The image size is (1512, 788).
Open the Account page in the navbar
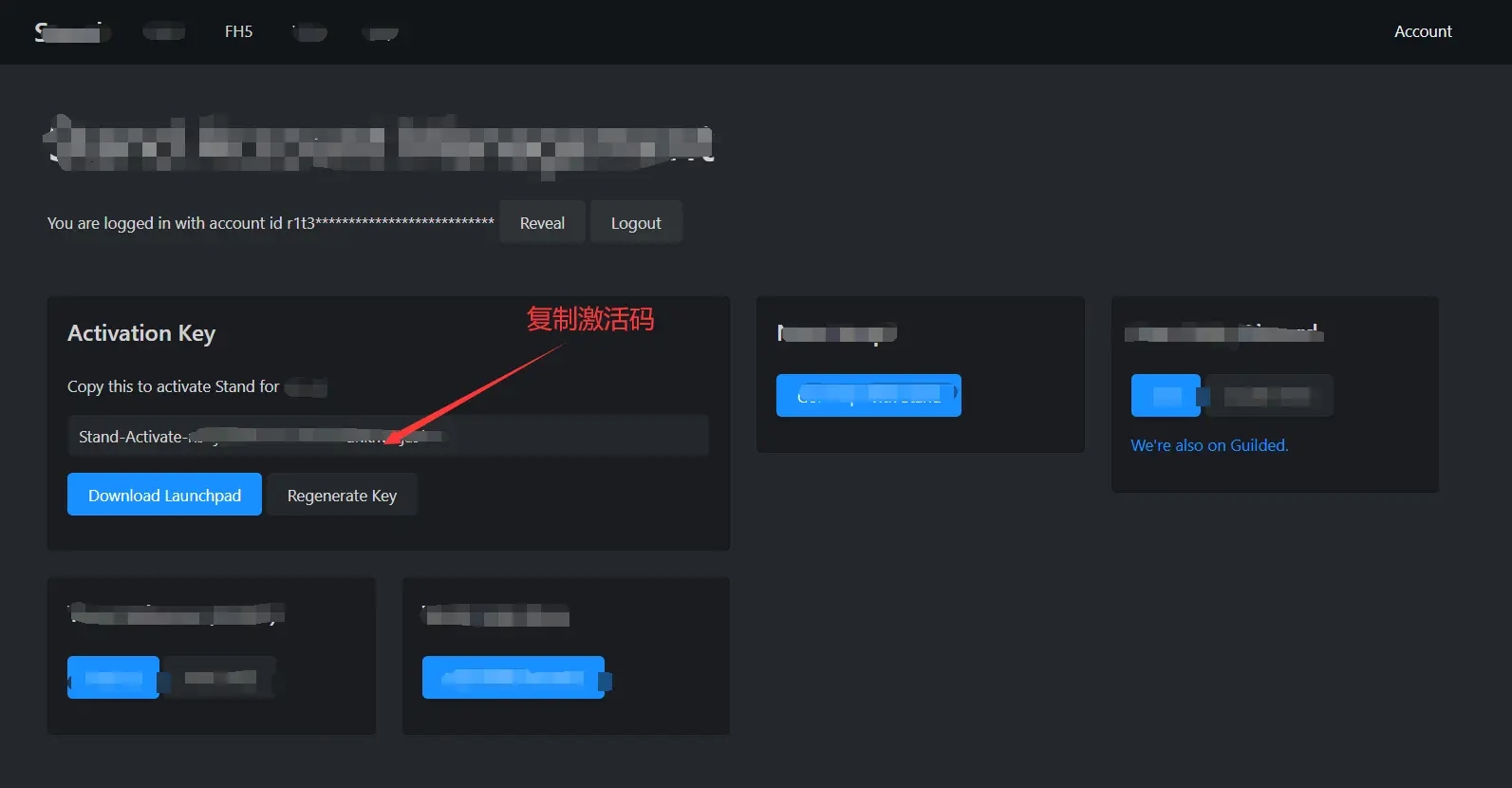[x=1422, y=31]
